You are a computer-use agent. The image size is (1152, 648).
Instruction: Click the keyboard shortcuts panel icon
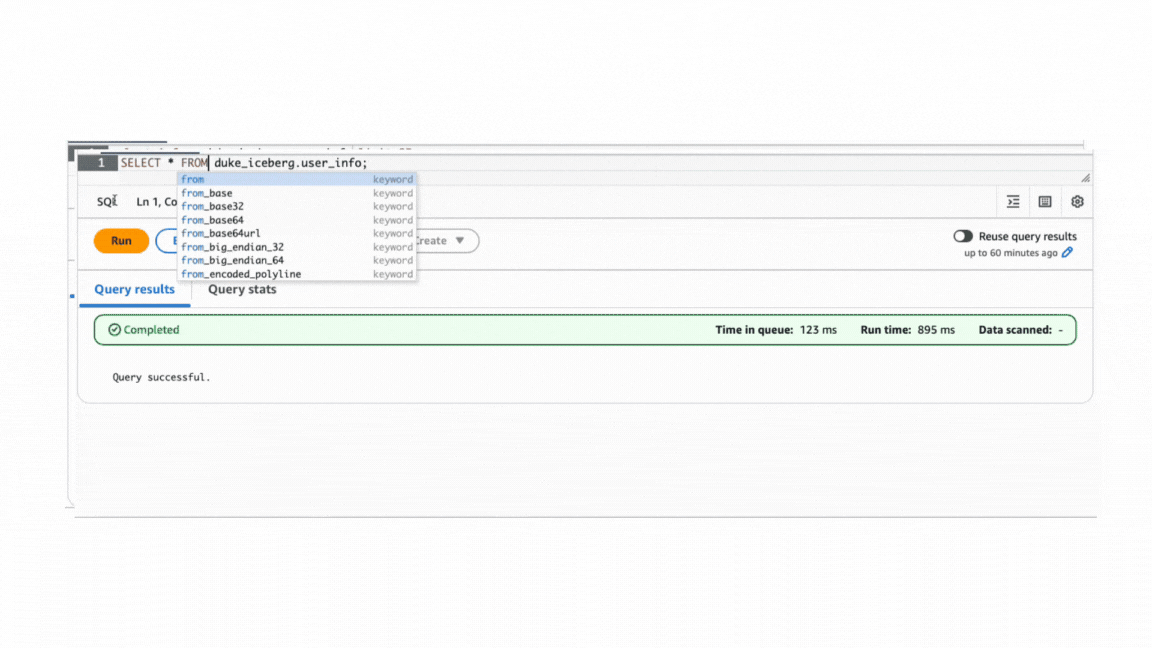pyautogui.click(x=1045, y=201)
